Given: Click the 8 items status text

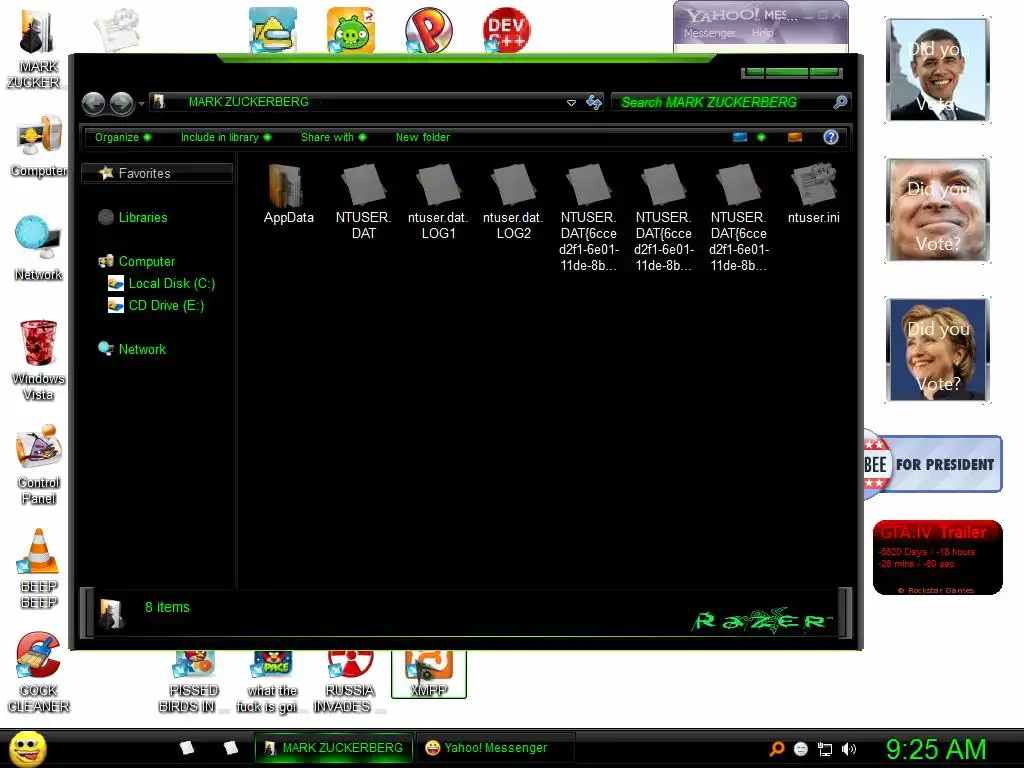Looking at the screenshot, I should (167, 607).
